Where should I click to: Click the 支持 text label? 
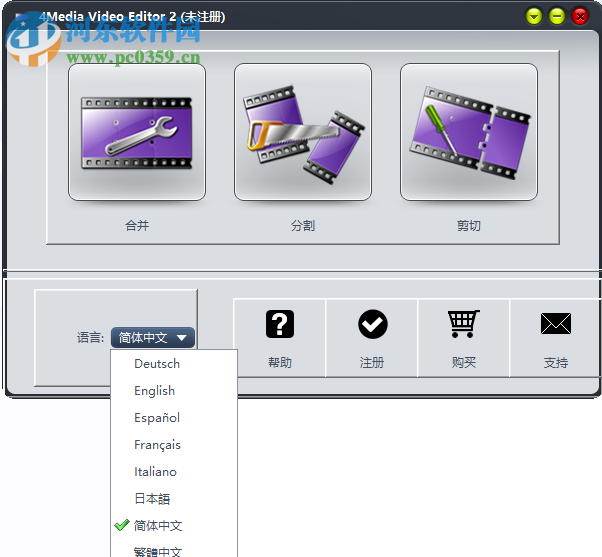click(556, 362)
